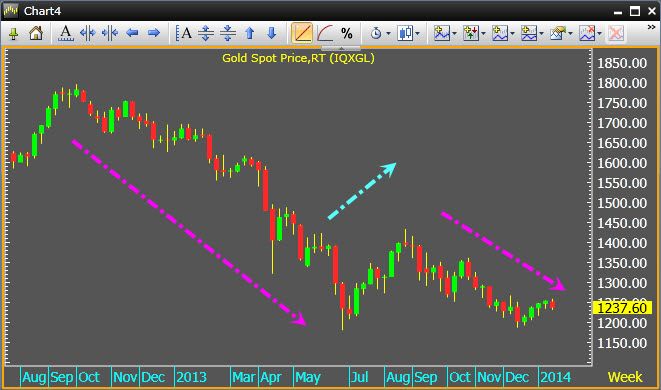661x390 pixels.
Task: Toggle percent scale mode
Action: tap(347, 33)
